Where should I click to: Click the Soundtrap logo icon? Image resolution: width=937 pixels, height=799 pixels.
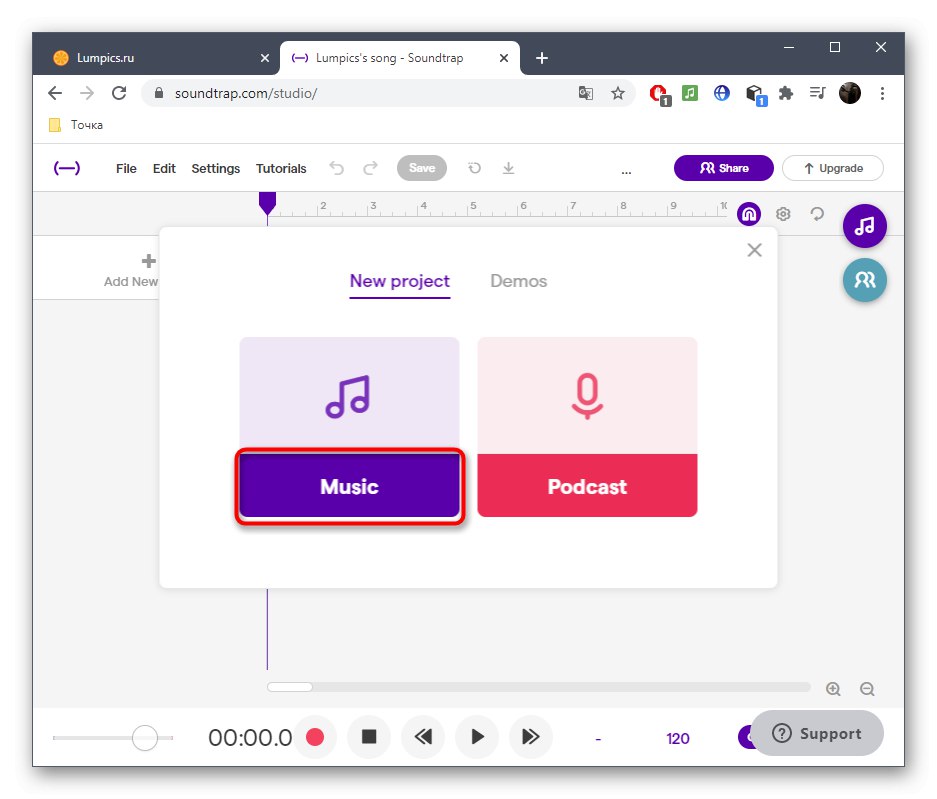coord(67,168)
